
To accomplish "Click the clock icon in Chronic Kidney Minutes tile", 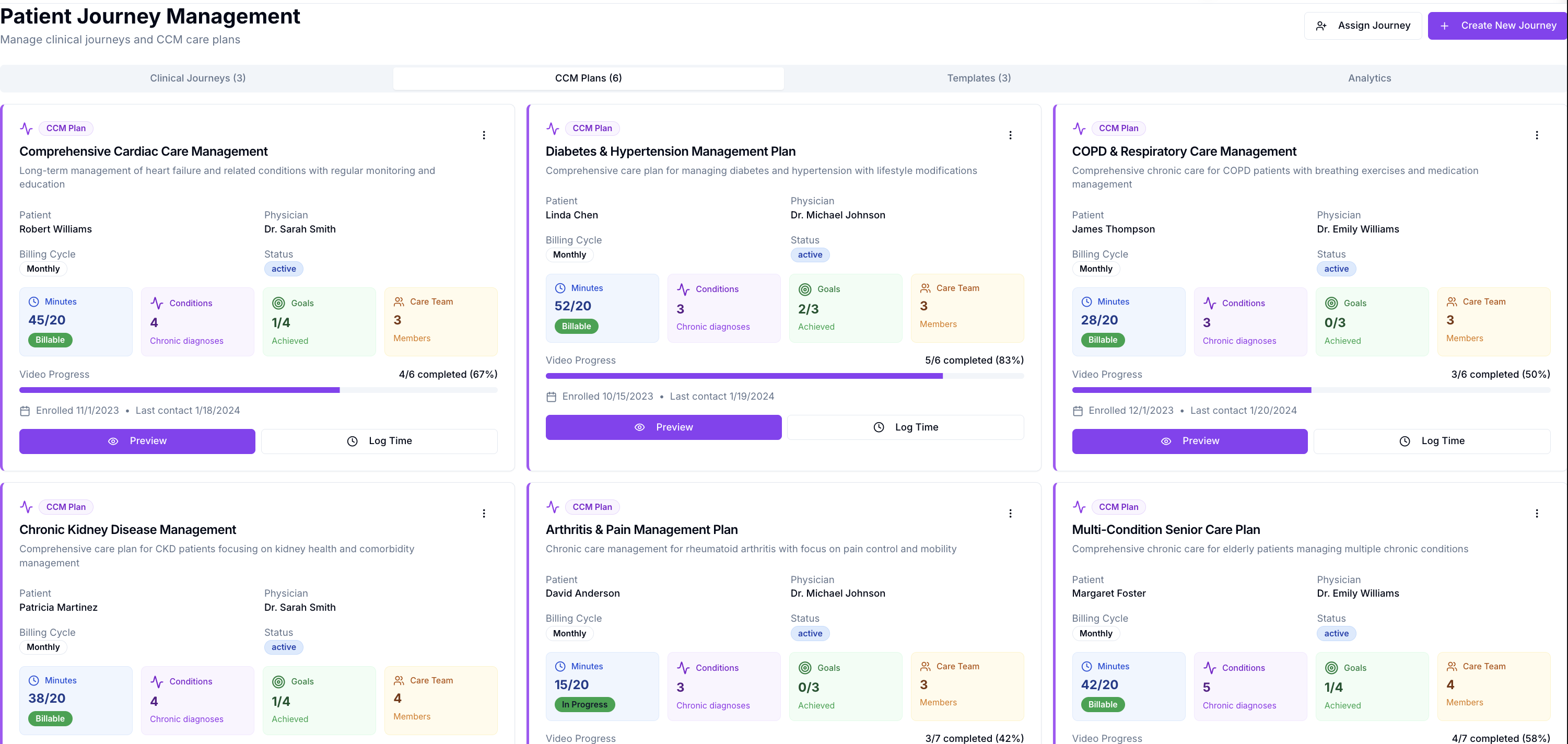I will coord(34,681).
